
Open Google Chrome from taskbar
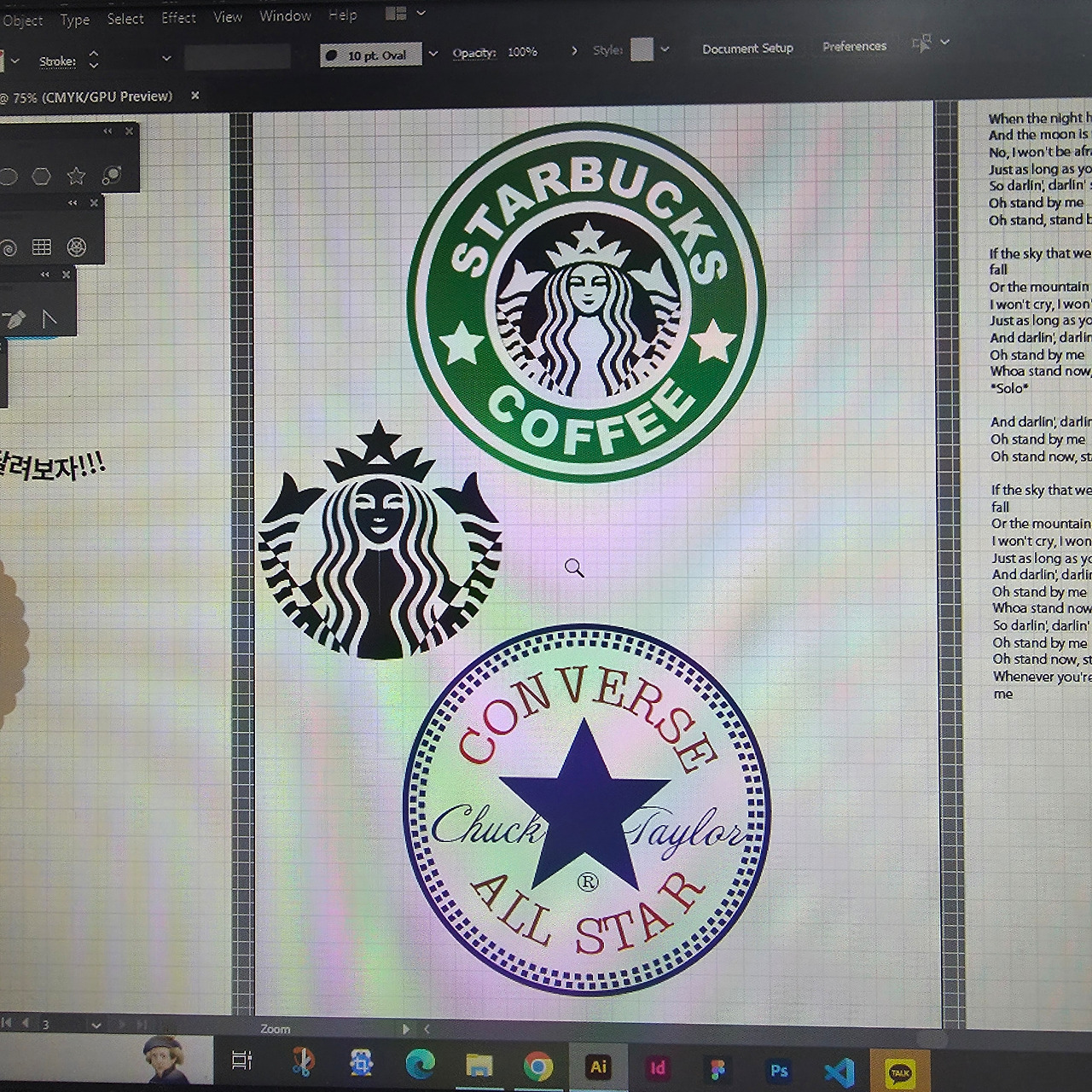tap(537, 1066)
